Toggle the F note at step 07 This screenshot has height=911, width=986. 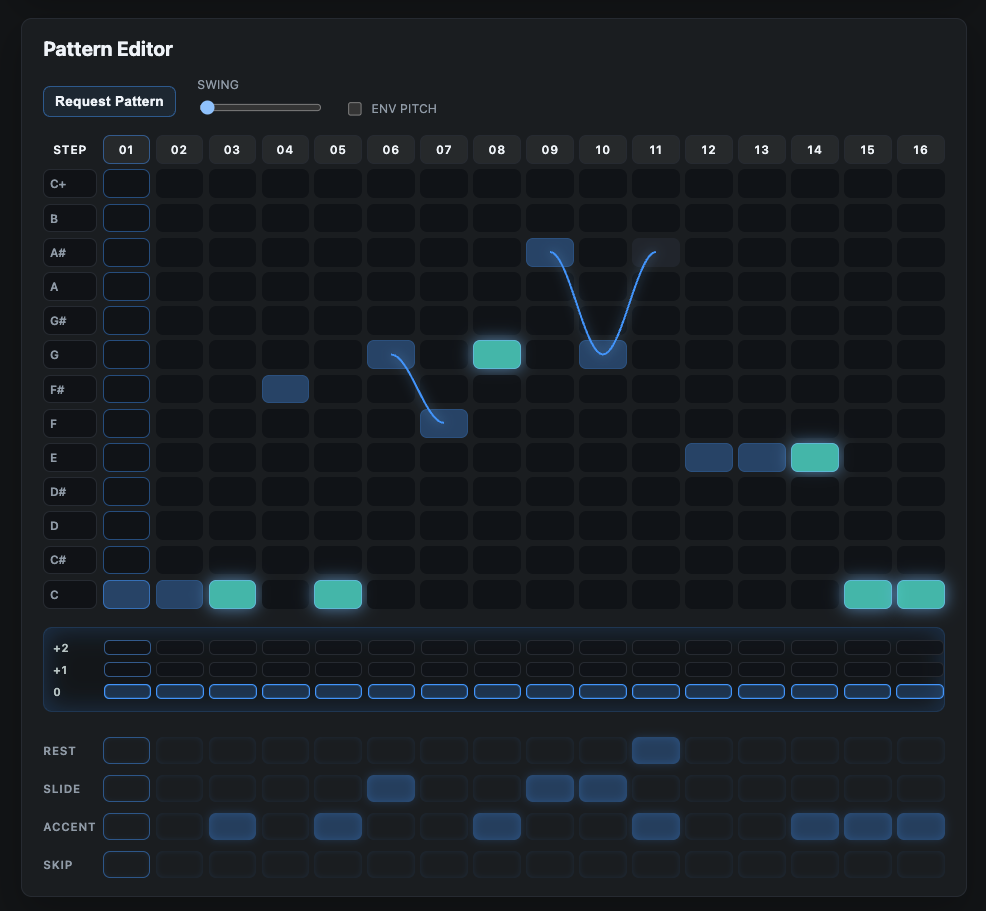point(444,423)
